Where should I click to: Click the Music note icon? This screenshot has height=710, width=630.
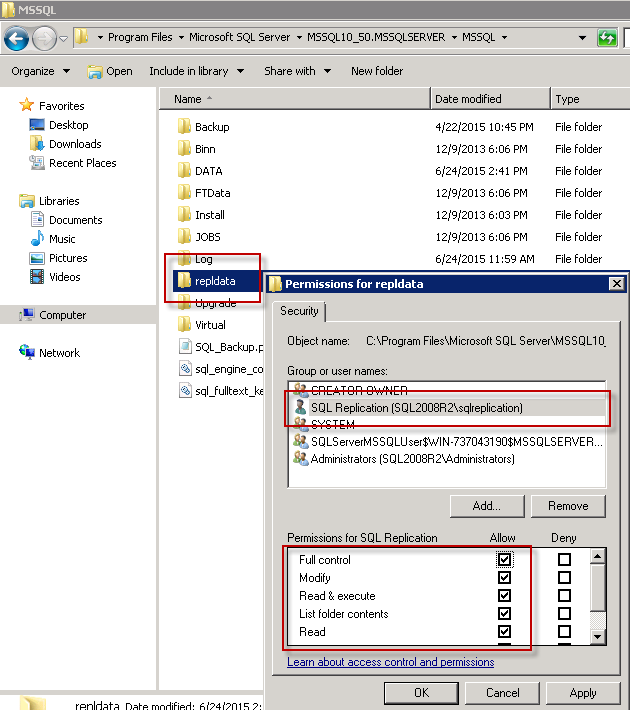pos(37,238)
